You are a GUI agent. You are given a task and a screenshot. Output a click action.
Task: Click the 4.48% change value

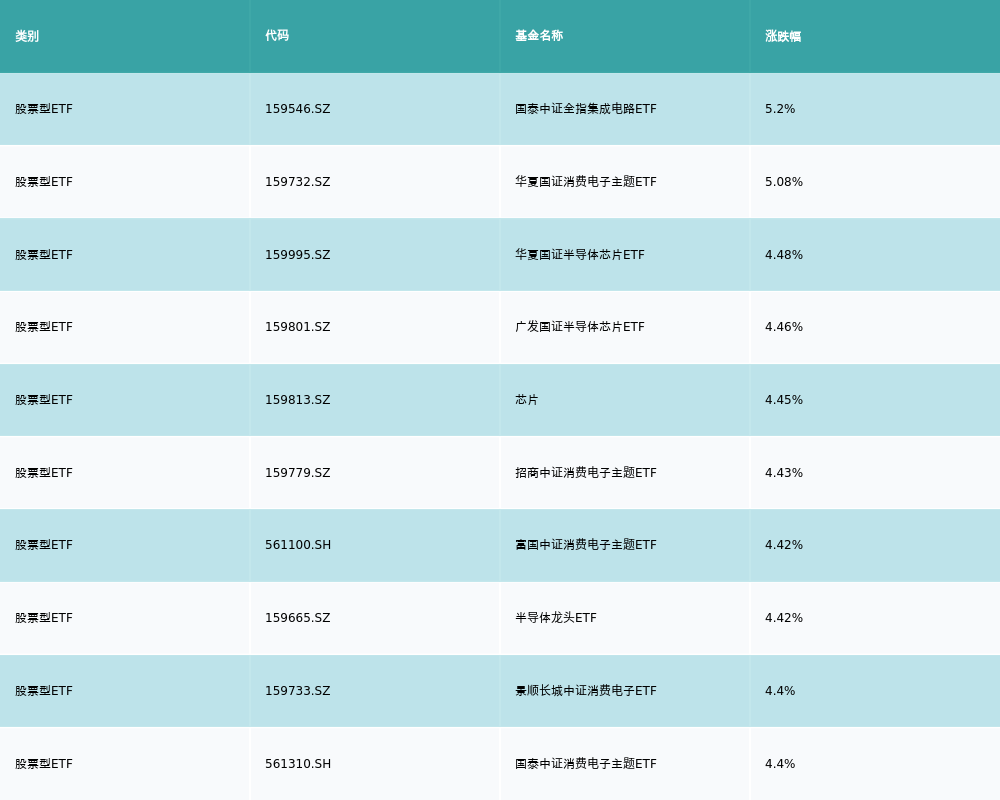784,255
